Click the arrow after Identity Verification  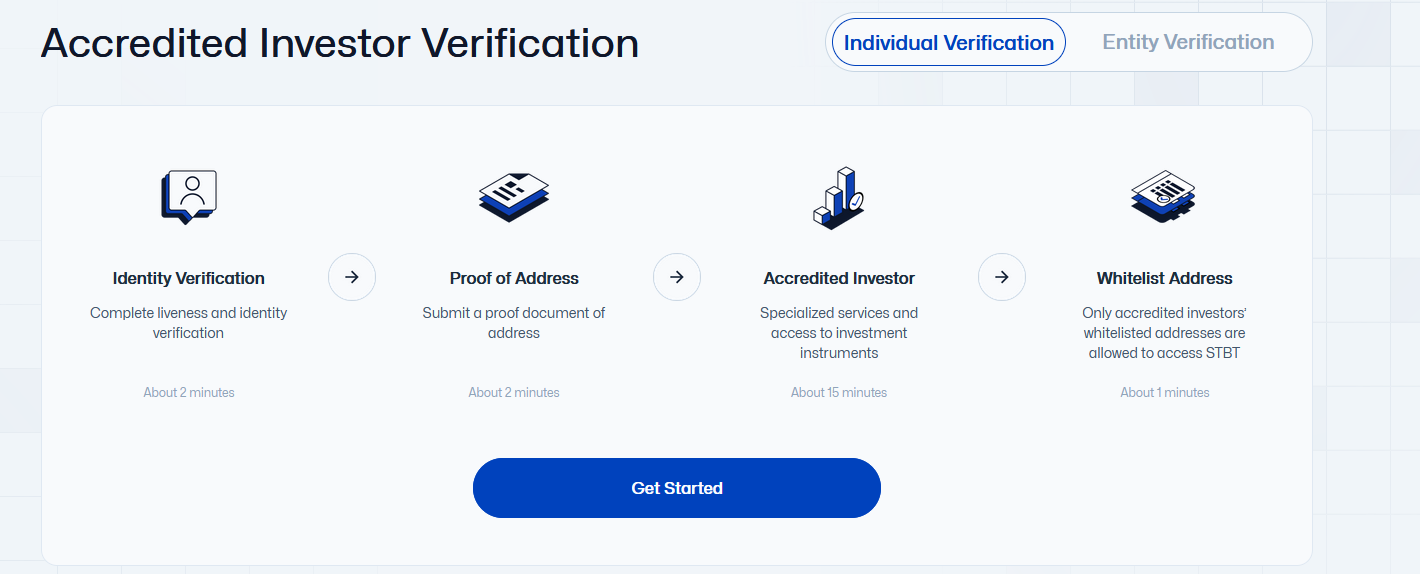352,277
